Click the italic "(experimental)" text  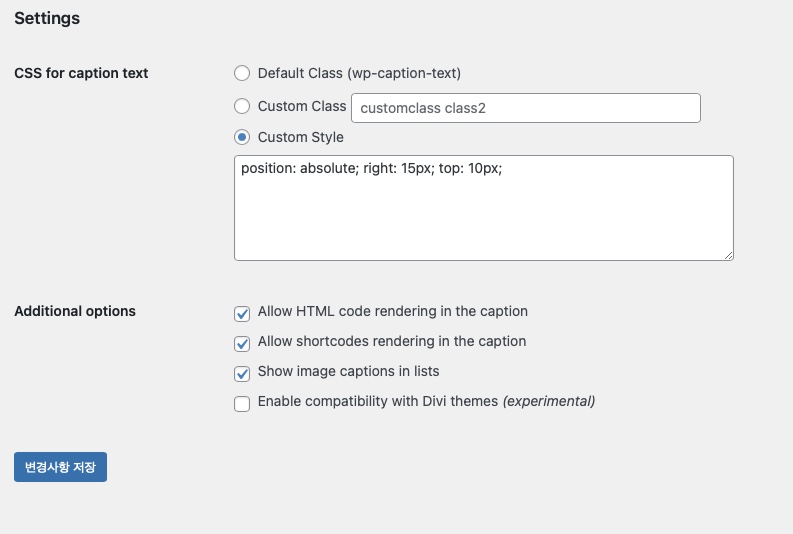point(548,401)
